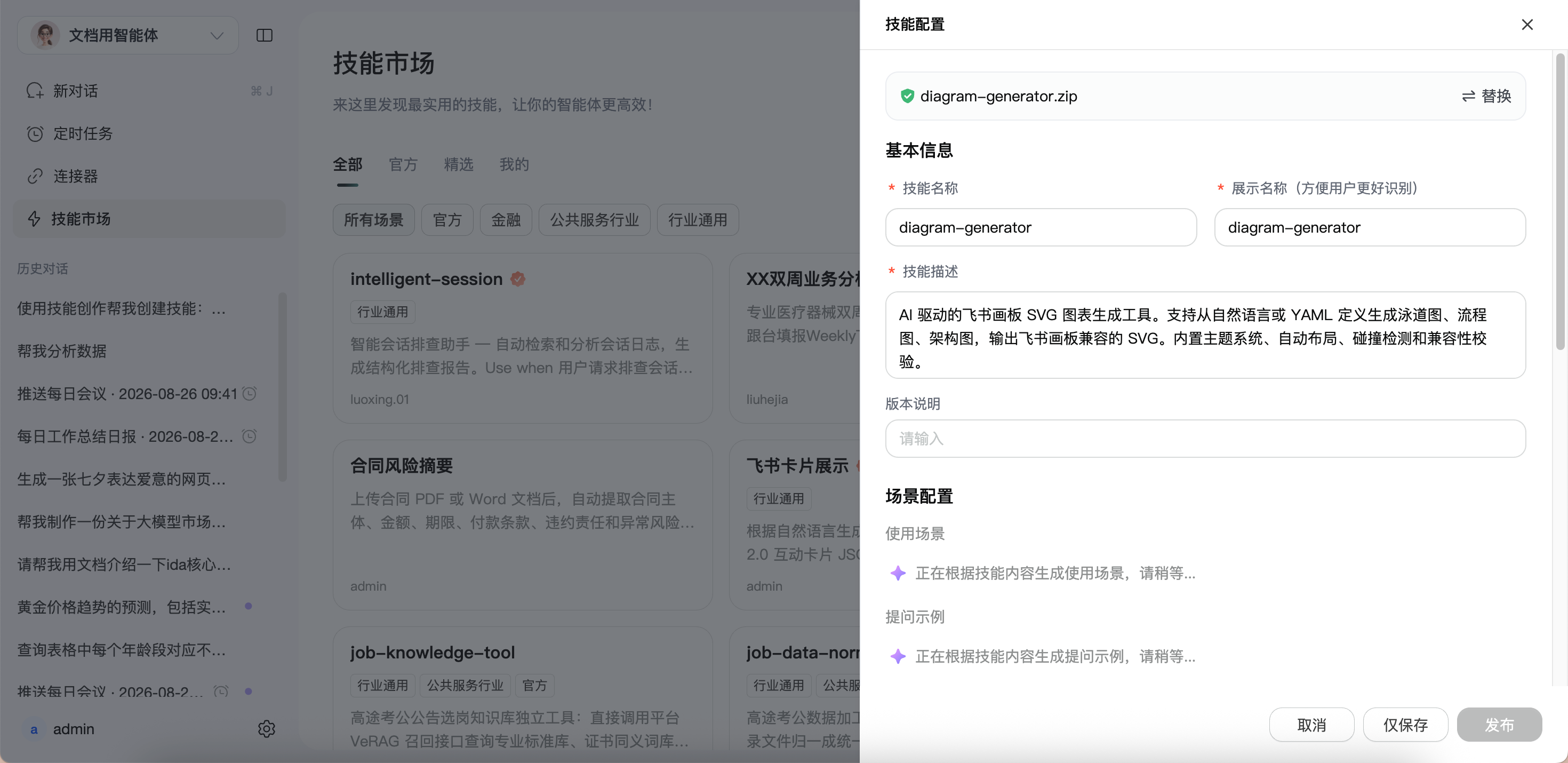Screen dimensions: 1568x763
Task: Click the 新对话 chat icon
Action: (x=35, y=91)
